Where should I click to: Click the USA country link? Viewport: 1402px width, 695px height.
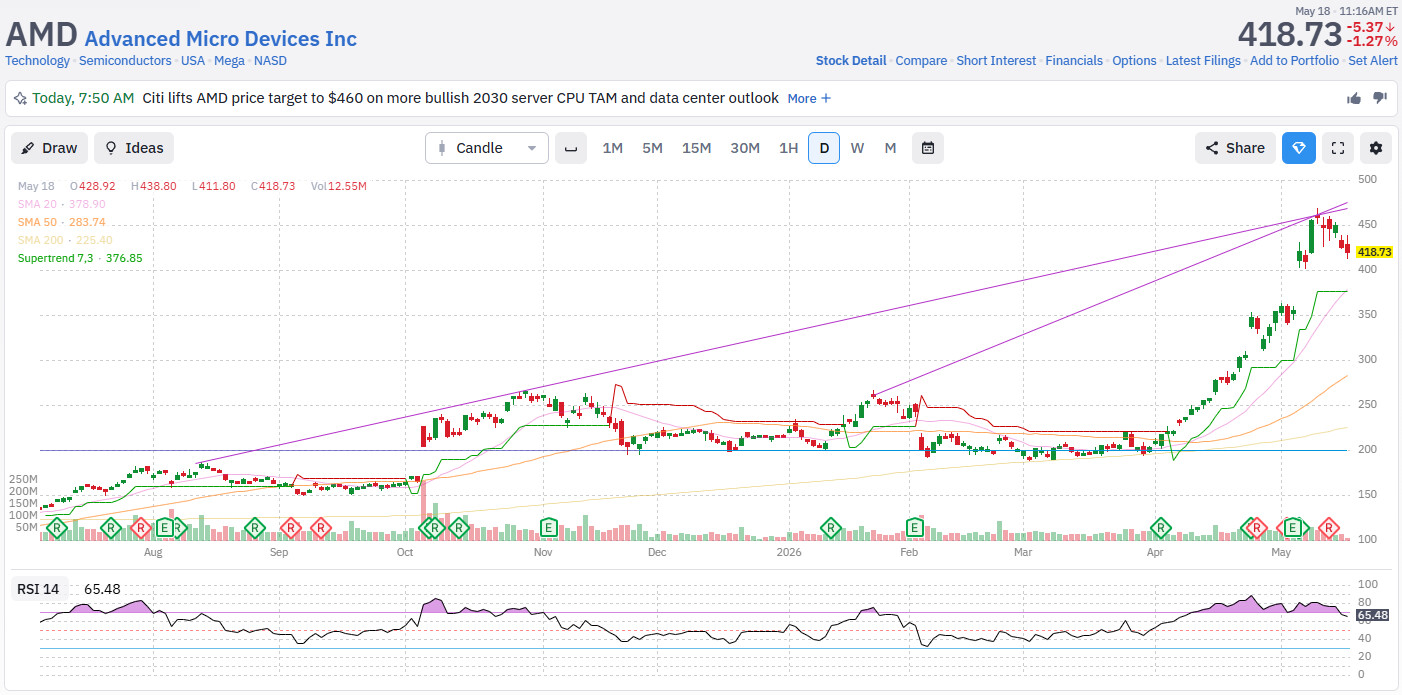[x=193, y=61]
